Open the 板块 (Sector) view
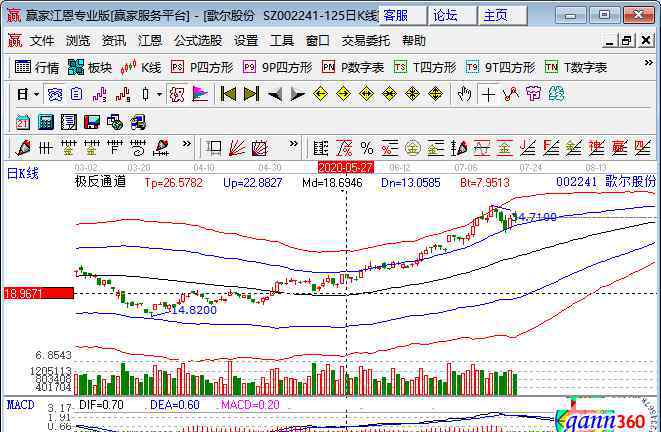This screenshot has width=661, height=432. click(90, 67)
